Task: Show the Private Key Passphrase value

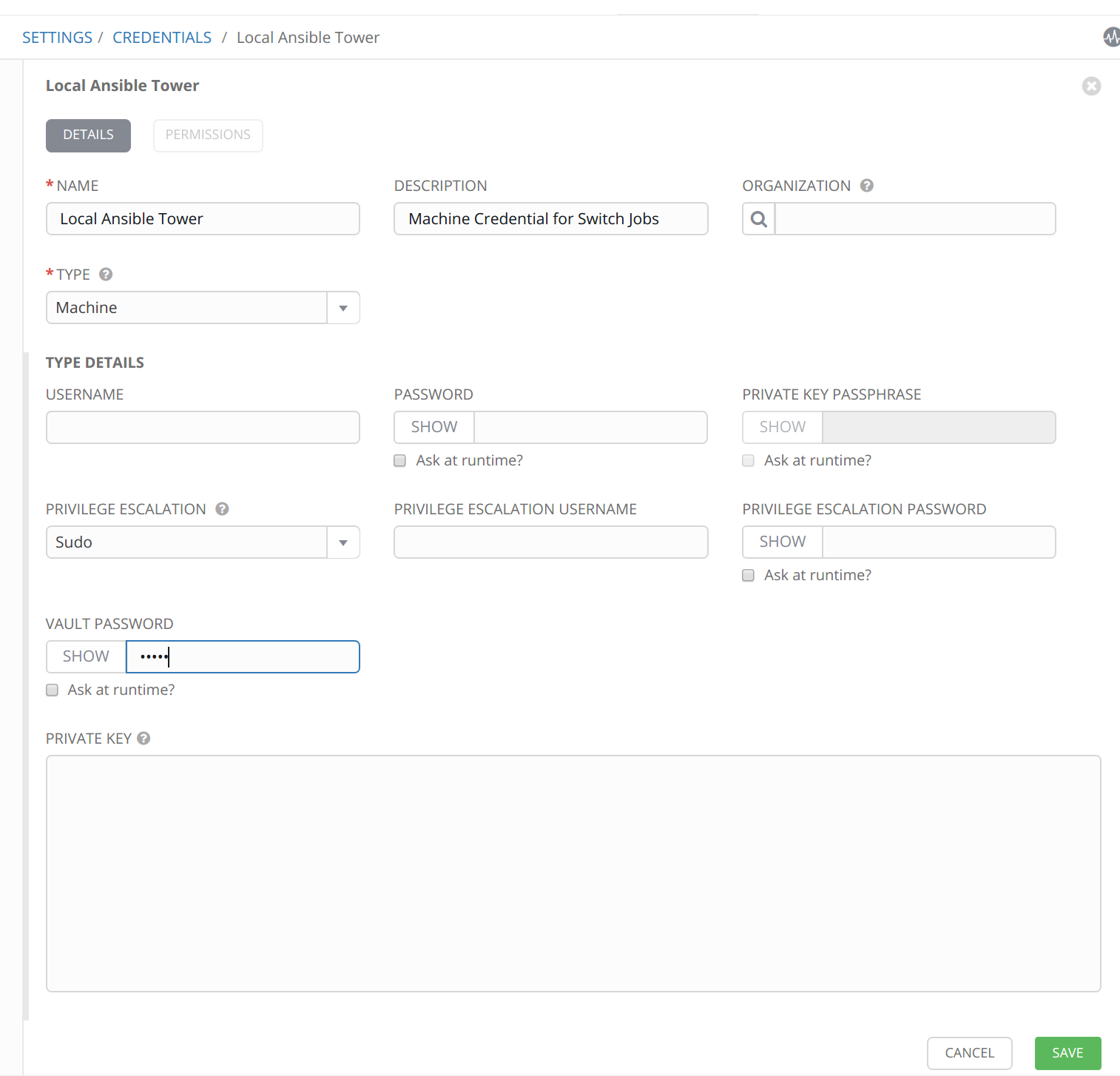Action: click(x=783, y=428)
